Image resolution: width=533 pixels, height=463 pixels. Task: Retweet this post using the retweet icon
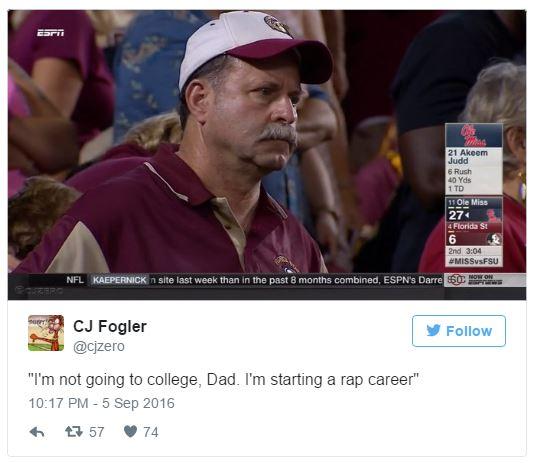(74, 432)
